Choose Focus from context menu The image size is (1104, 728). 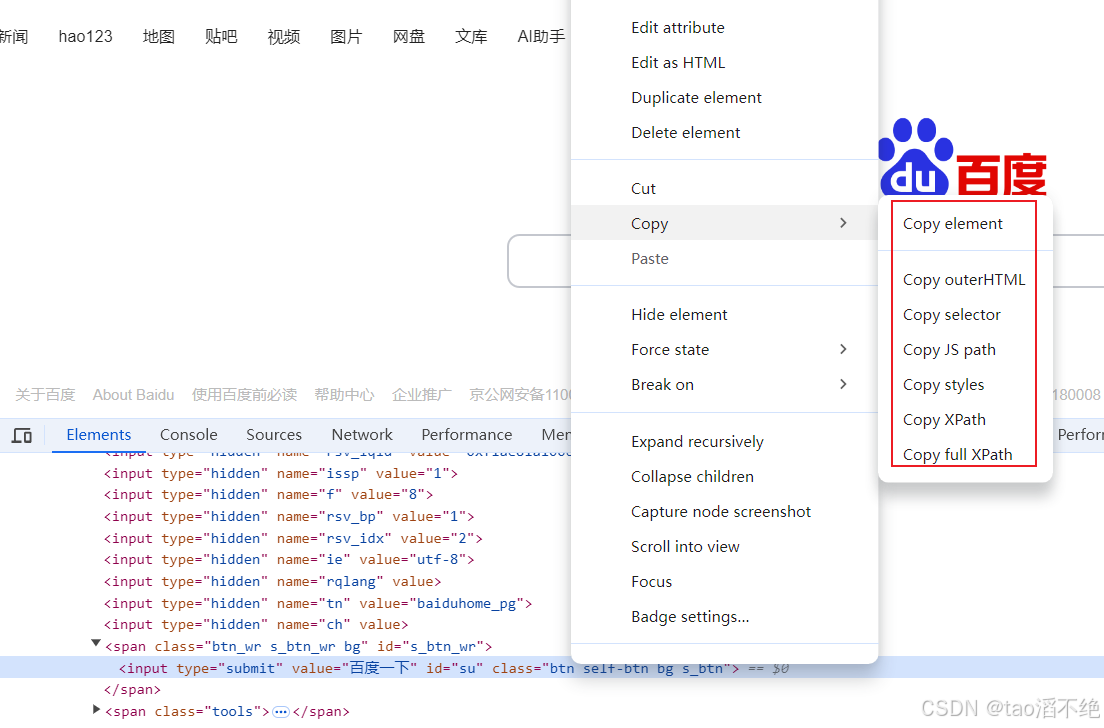click(x=651, y=582)
